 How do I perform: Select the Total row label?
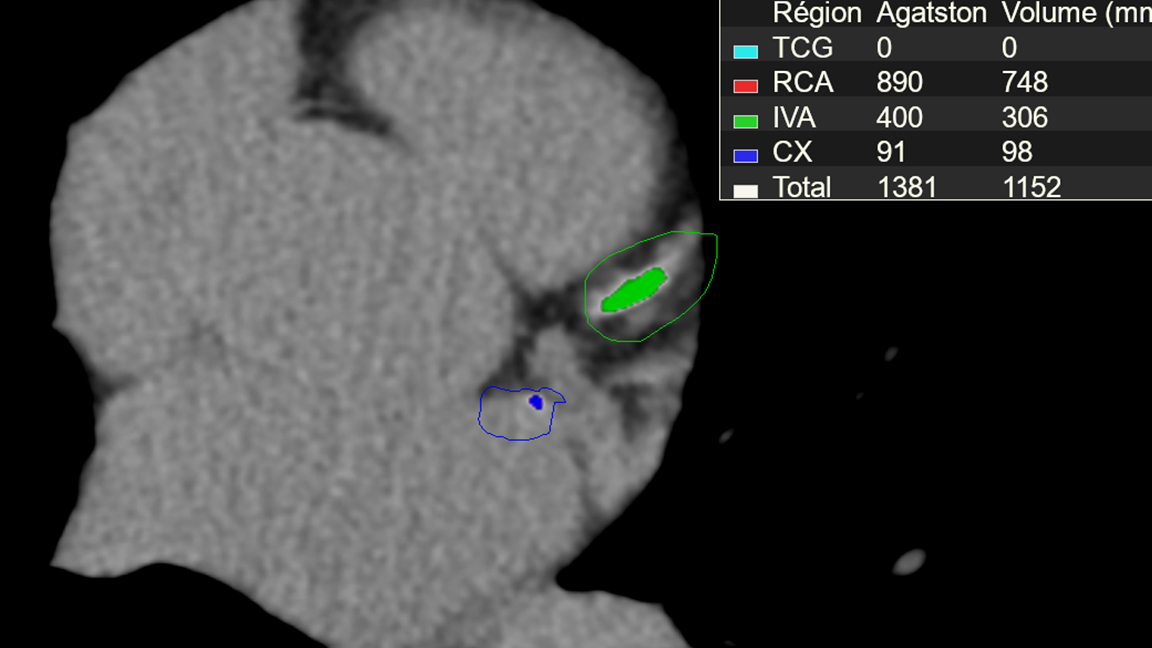802,187
